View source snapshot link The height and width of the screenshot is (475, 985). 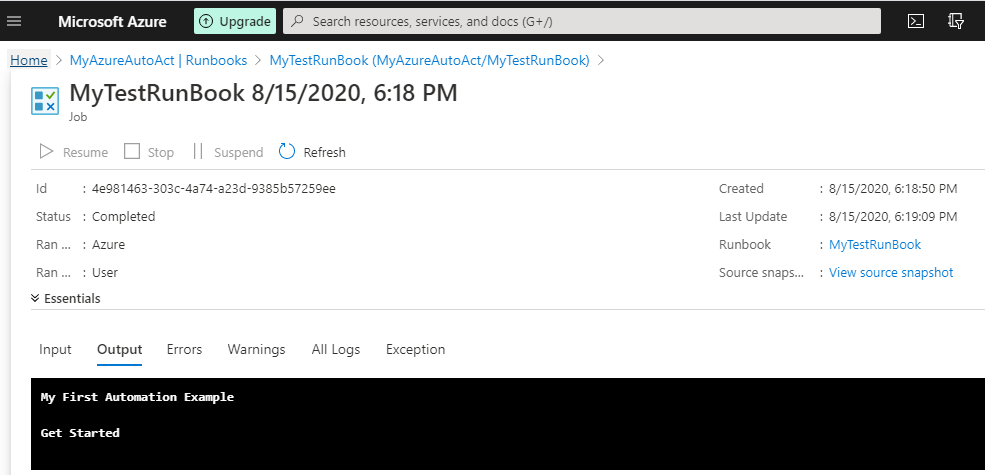pos(891,272)
